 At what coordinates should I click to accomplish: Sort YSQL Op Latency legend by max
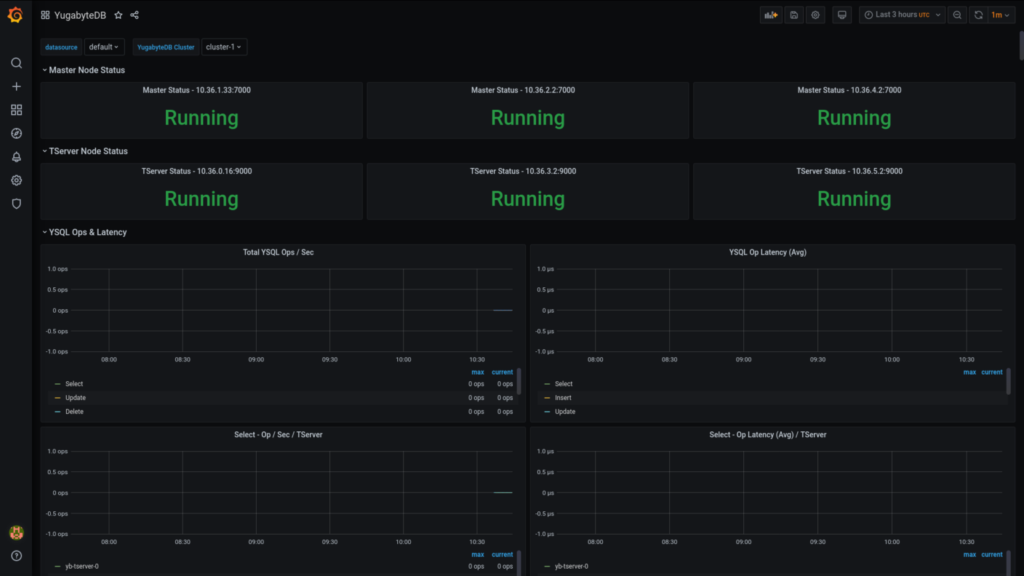[969, 372]
